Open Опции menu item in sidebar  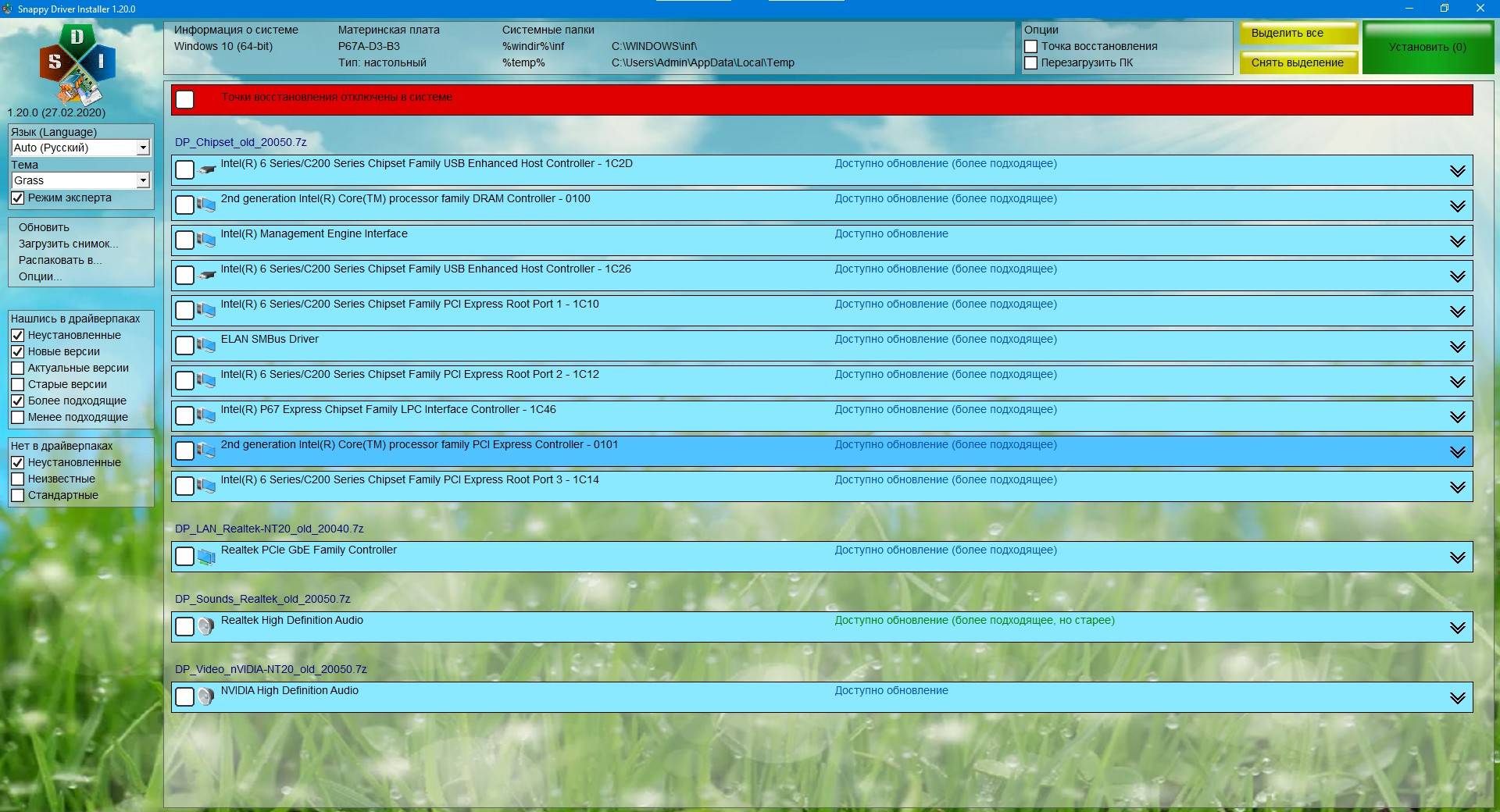tap(40, 276)
